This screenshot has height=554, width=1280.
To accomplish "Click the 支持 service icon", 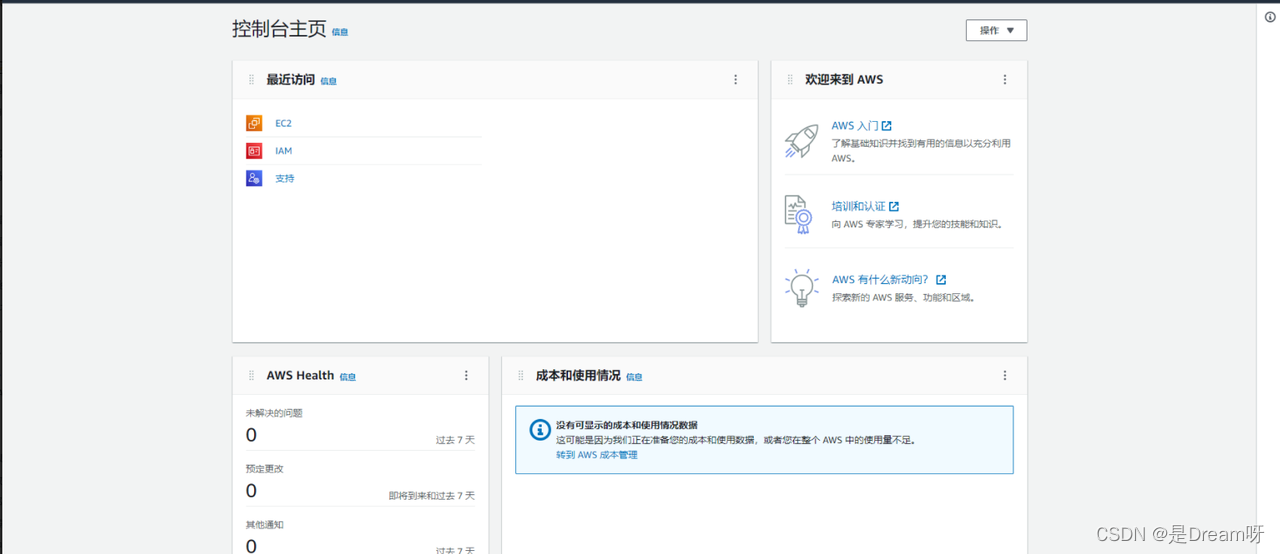I will point(254,178).
